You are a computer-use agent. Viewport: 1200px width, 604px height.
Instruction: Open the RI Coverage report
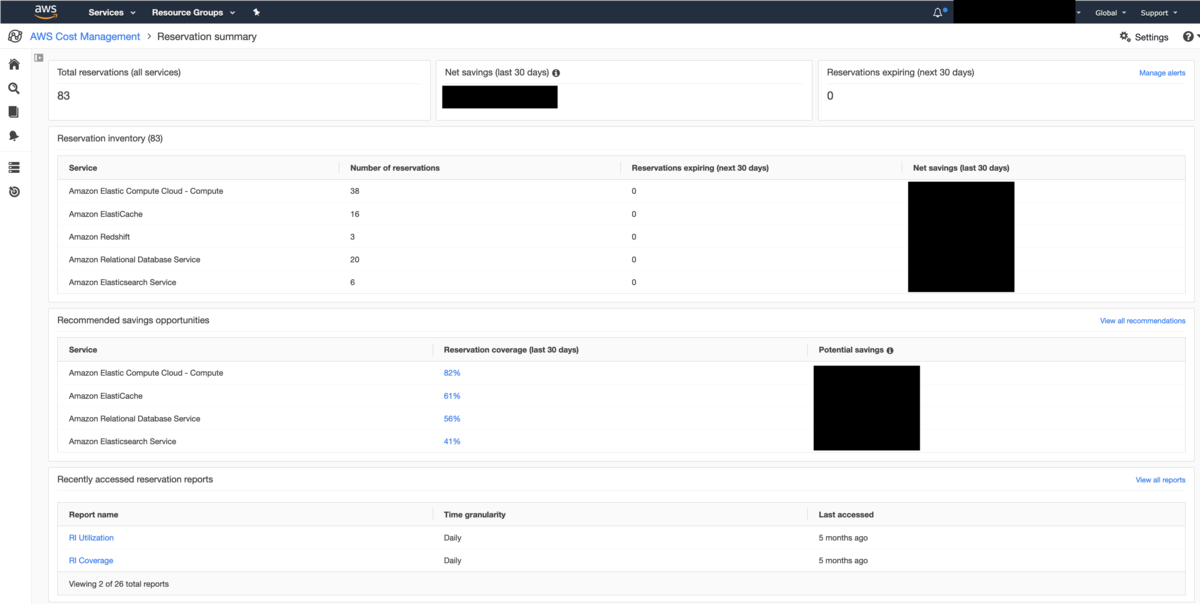tap(91, 561)
